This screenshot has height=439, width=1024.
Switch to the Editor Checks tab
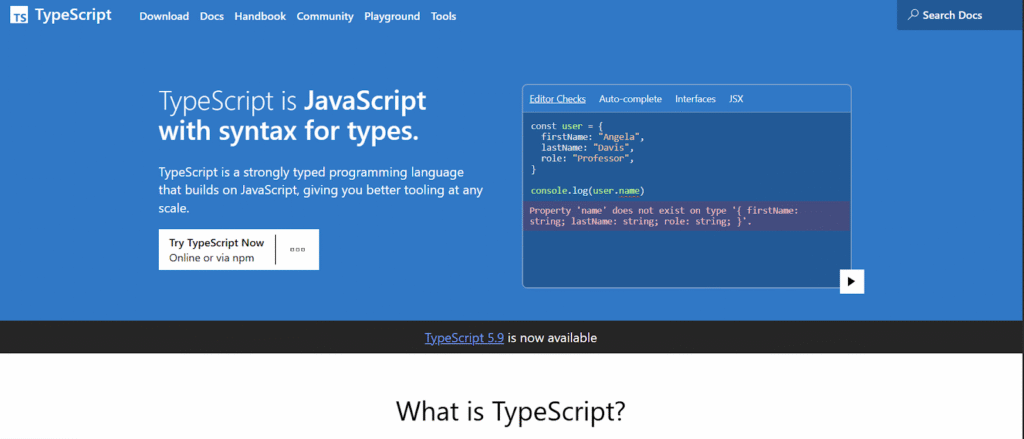(557, 99)
